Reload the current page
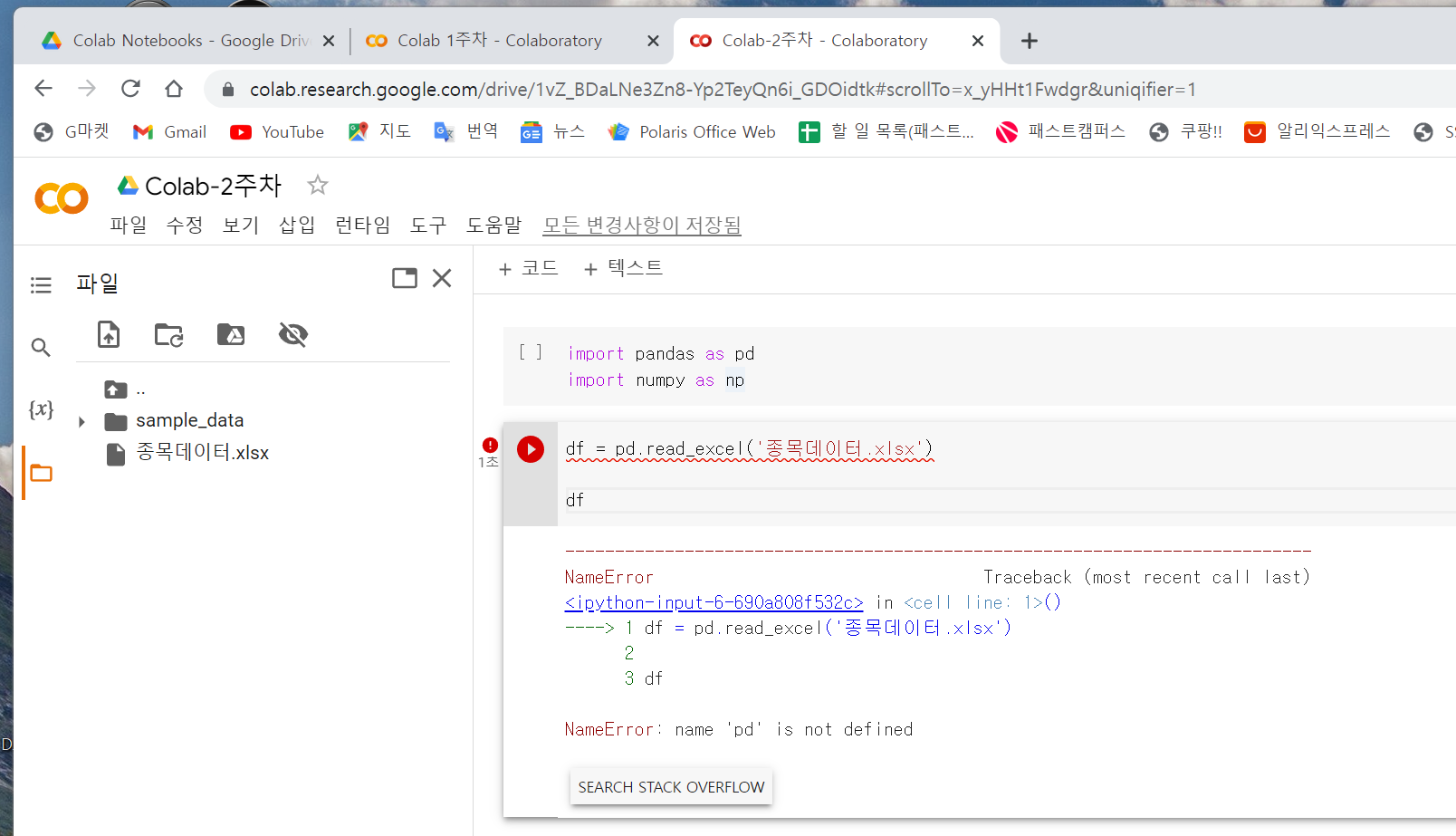 (130, 88)
